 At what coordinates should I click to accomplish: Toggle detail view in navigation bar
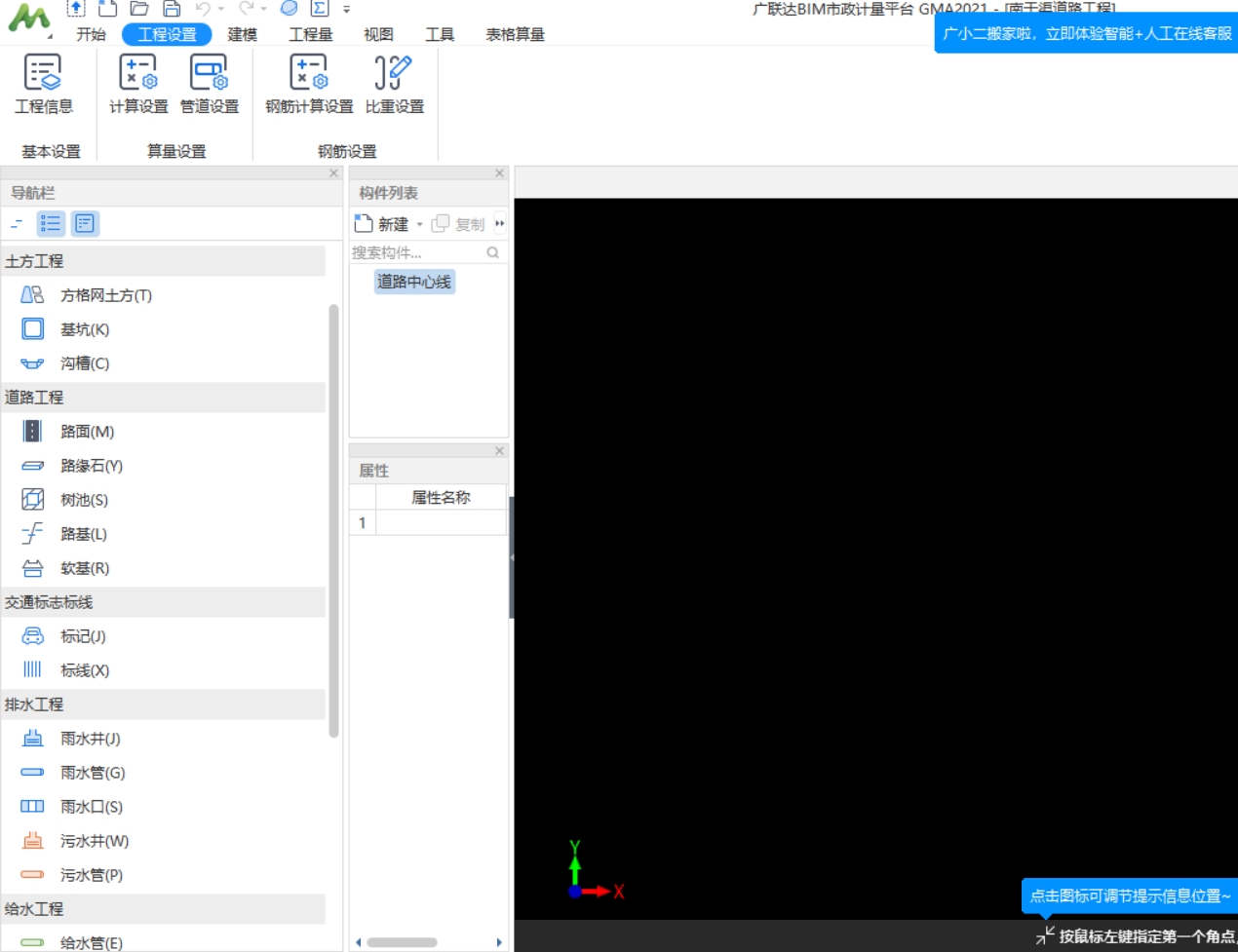tap(85, 224)
